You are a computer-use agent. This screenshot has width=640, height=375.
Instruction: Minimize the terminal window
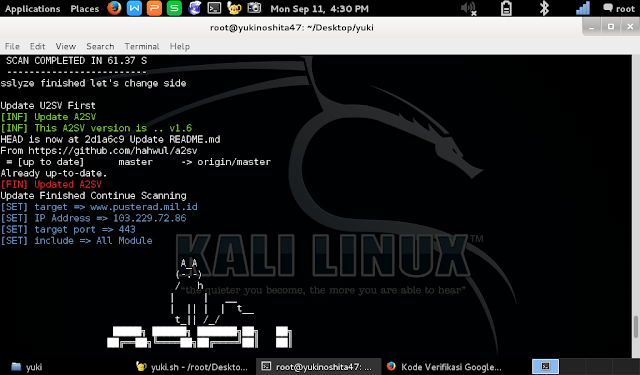click(591, 27)
